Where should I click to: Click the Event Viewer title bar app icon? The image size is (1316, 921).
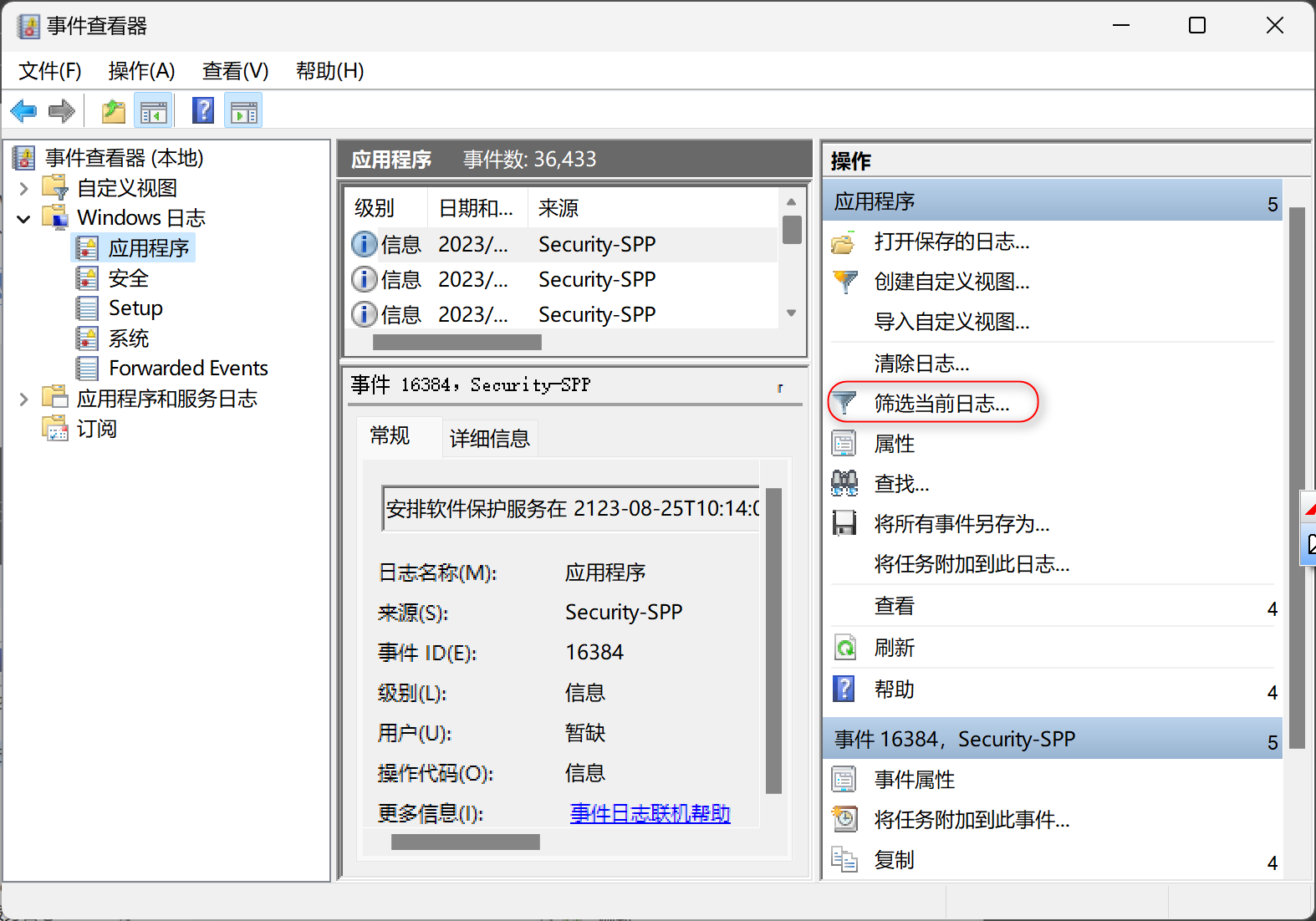28,26
